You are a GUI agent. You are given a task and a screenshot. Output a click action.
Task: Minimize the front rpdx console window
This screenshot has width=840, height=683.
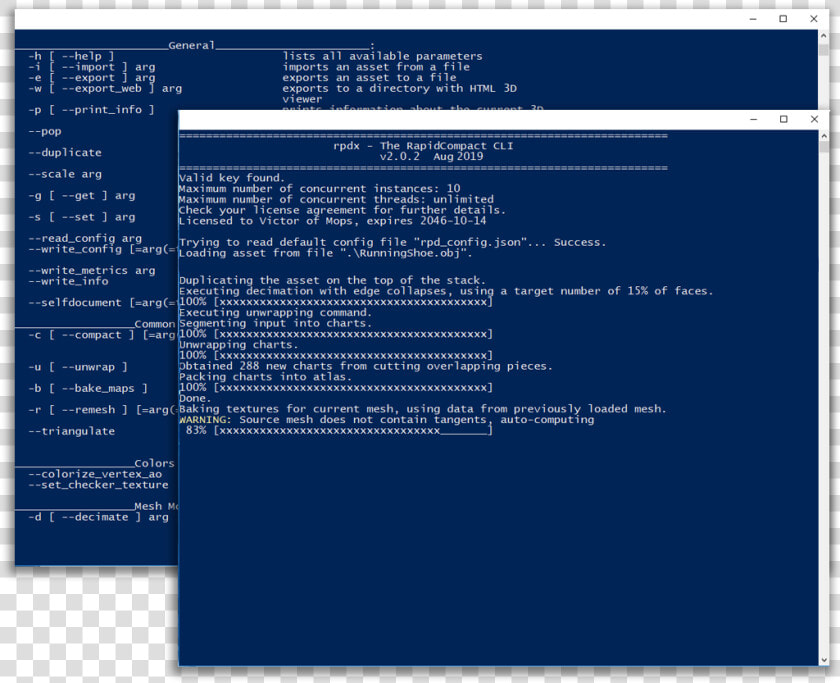point(753,119)
